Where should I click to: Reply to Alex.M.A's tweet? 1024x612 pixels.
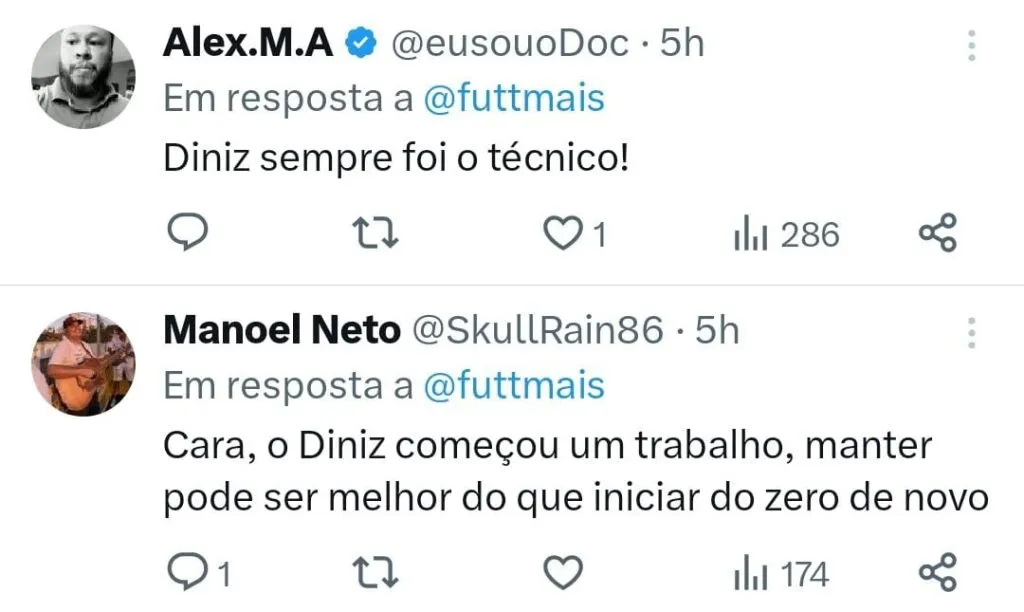[x=185, y=234]
